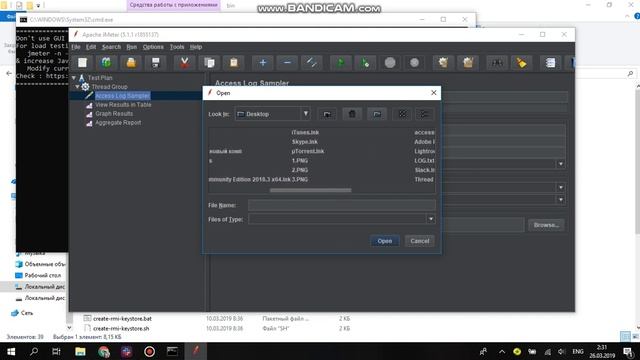
Task: Open the Files of Type dropdown
Action: [431, 219]
